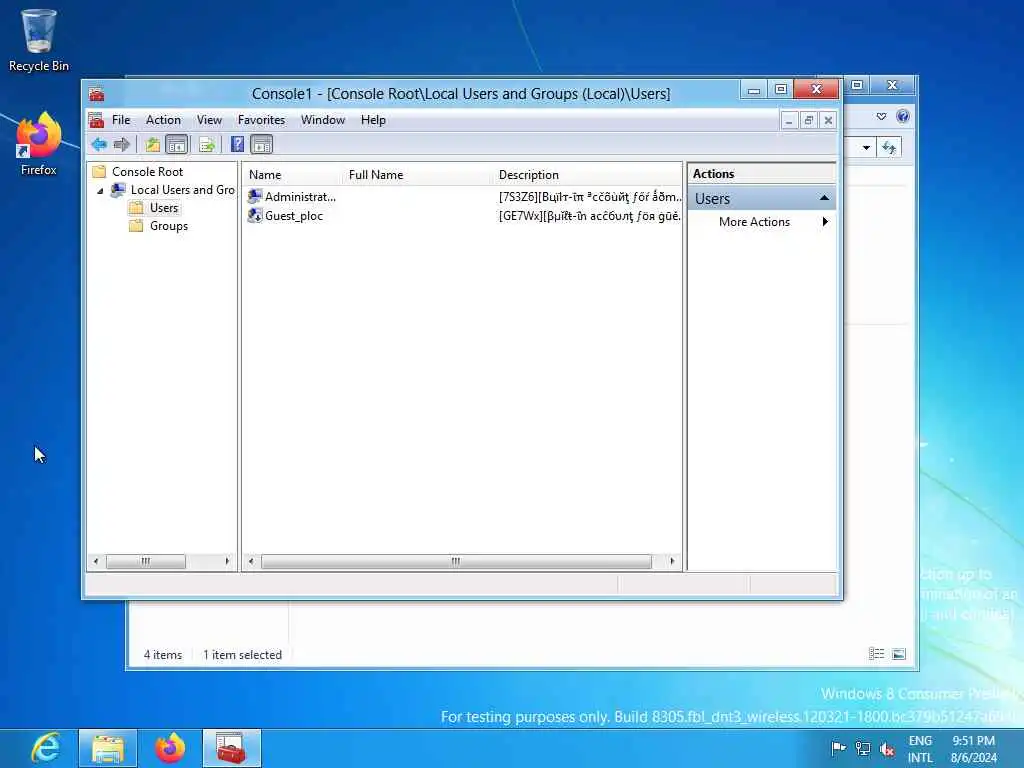Open the Favorites menu
Screen dimensions: 1024x768
click(x=261, y=120)
